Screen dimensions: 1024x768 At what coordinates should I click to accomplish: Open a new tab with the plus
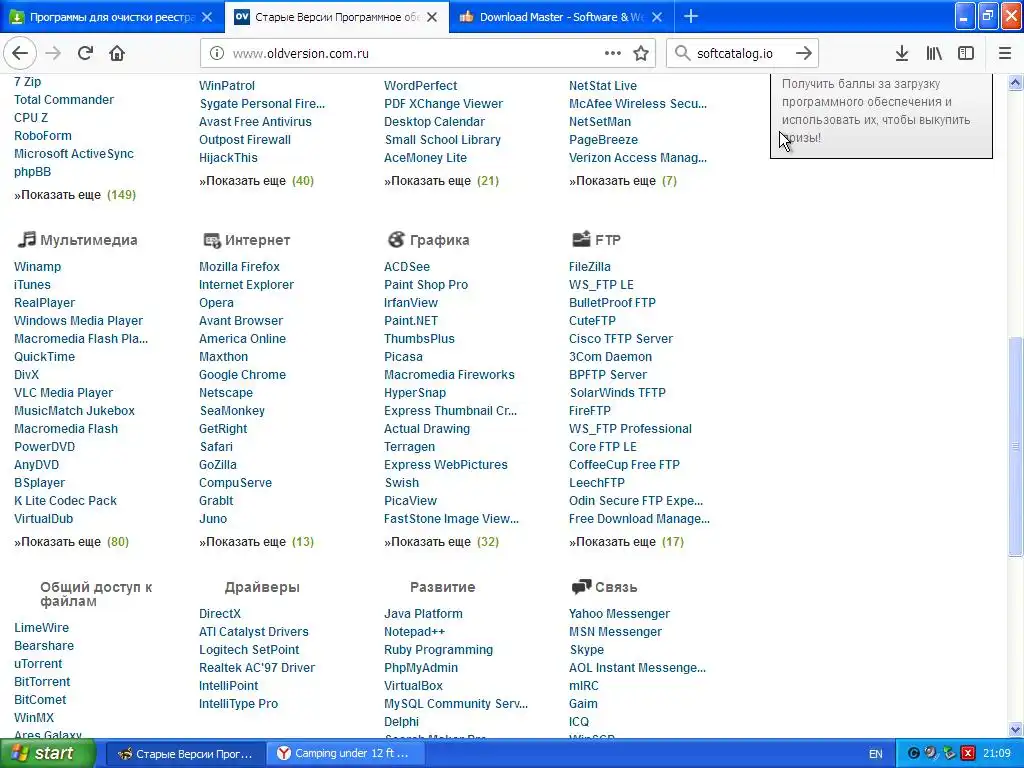coord(690,17)
